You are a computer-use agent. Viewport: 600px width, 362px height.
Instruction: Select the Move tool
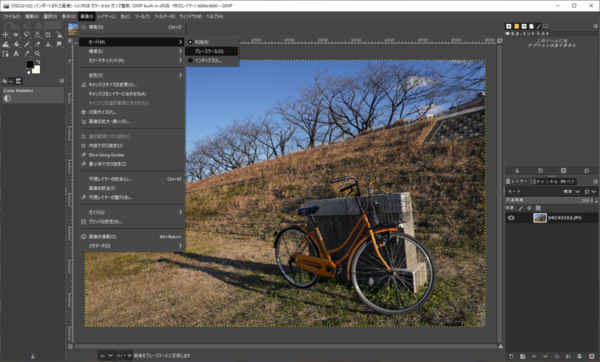pos(5,34)
